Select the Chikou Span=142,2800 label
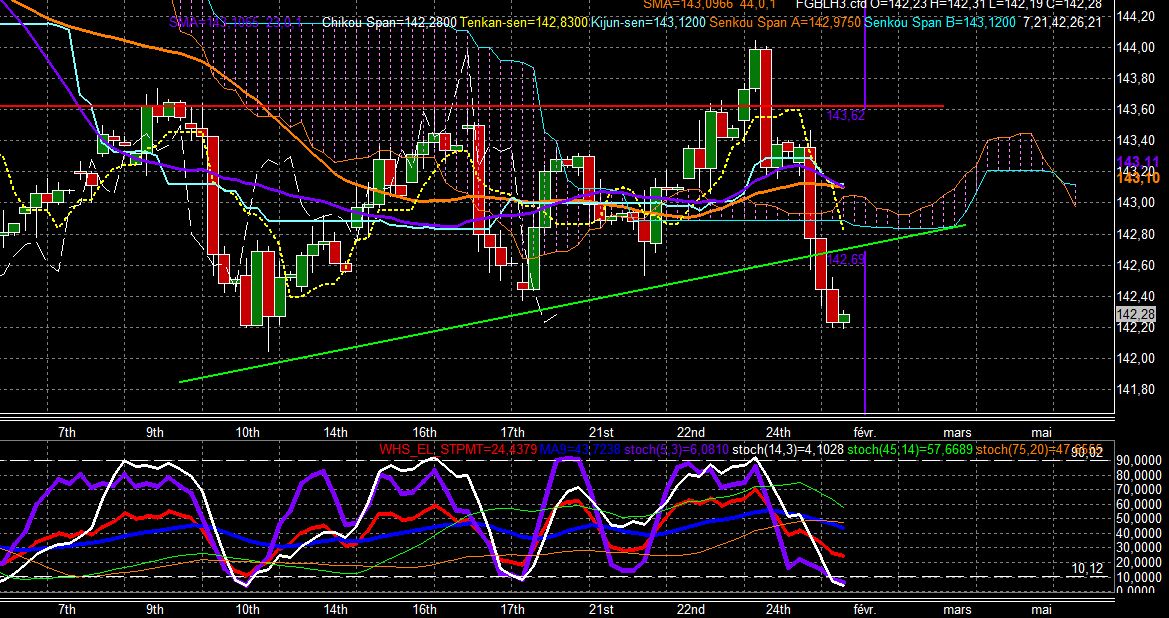 pos(390,22)
